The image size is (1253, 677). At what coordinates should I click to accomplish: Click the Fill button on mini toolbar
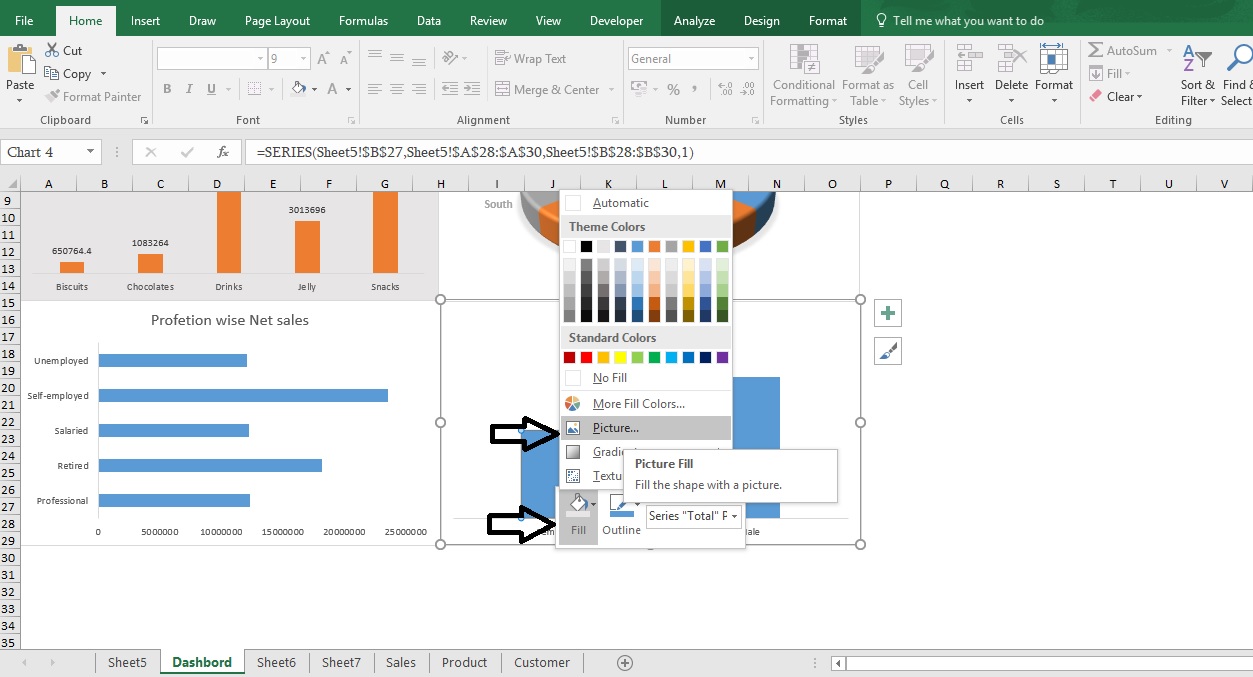coord(578,515)
